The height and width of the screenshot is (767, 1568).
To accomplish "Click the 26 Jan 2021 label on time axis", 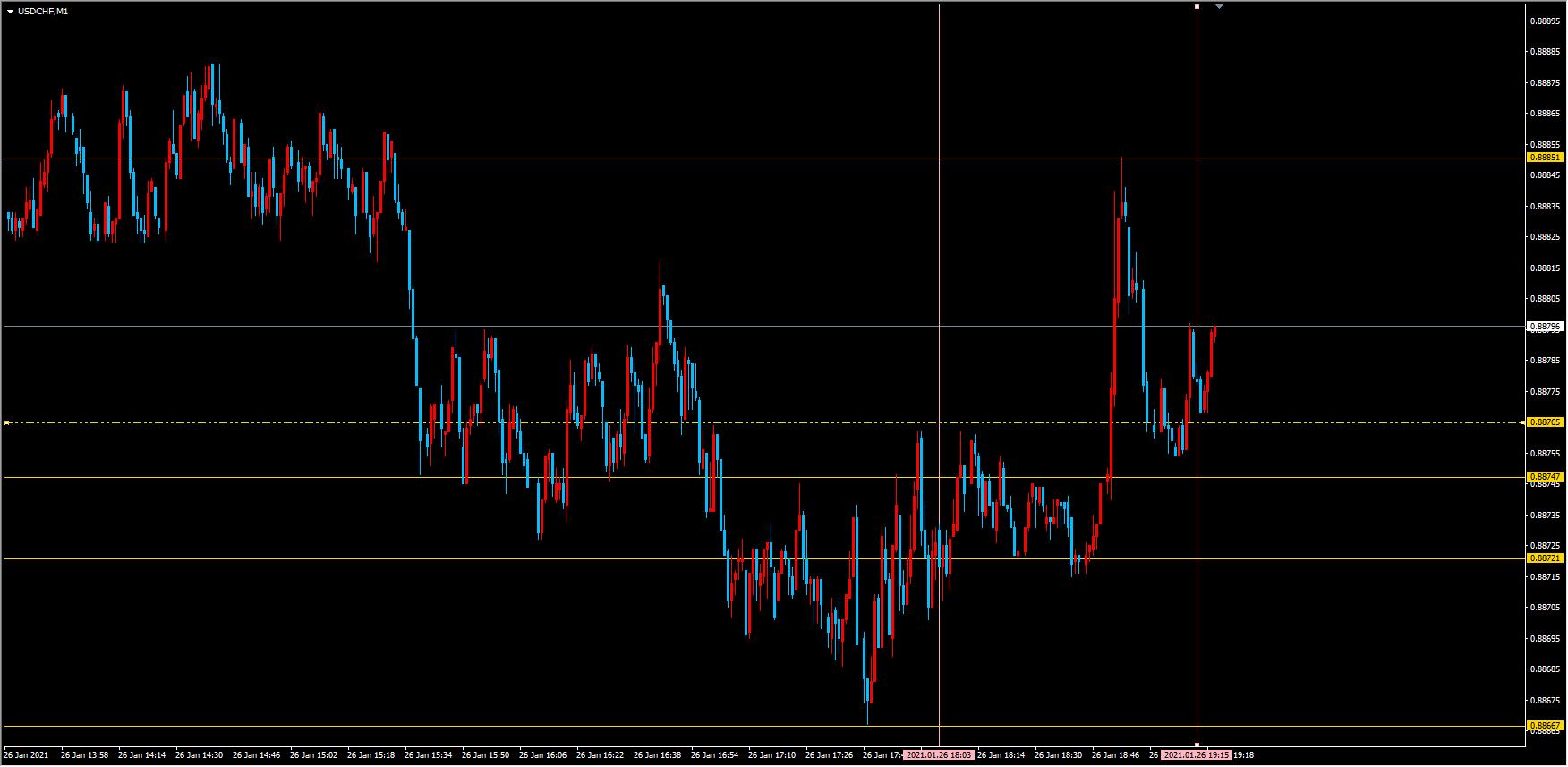I will pos(27,755).
